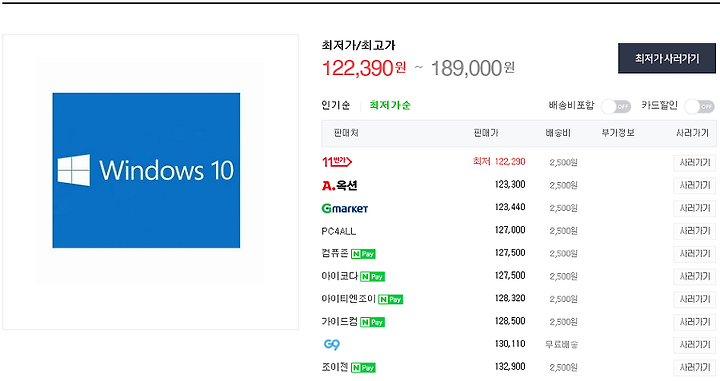
Task: Click N Pay badge next to 조이젠
Action: click(363, 368)
